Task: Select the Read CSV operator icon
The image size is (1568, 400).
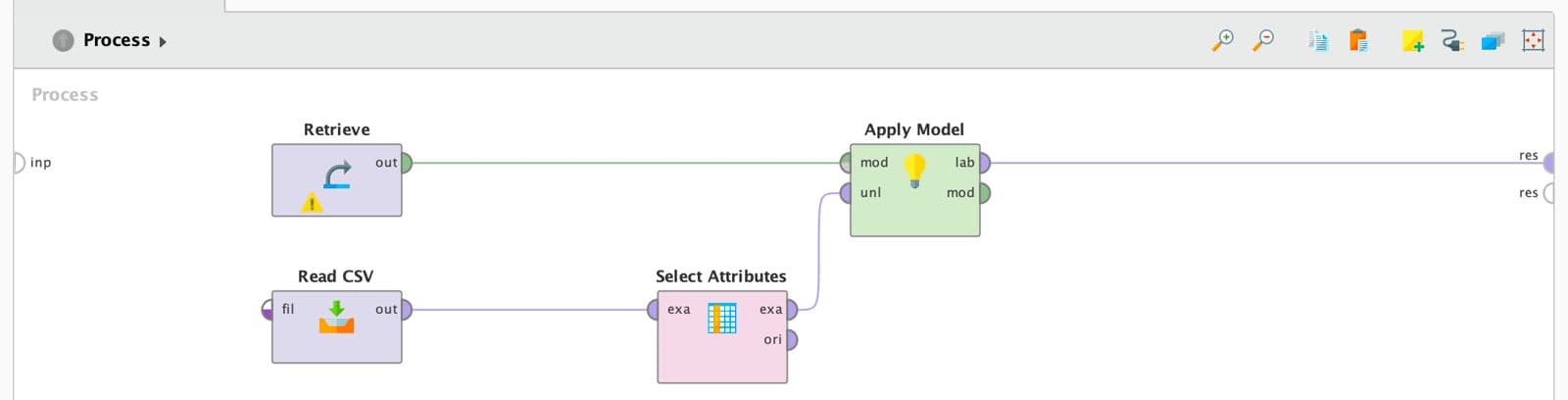Action: point(336,318)
